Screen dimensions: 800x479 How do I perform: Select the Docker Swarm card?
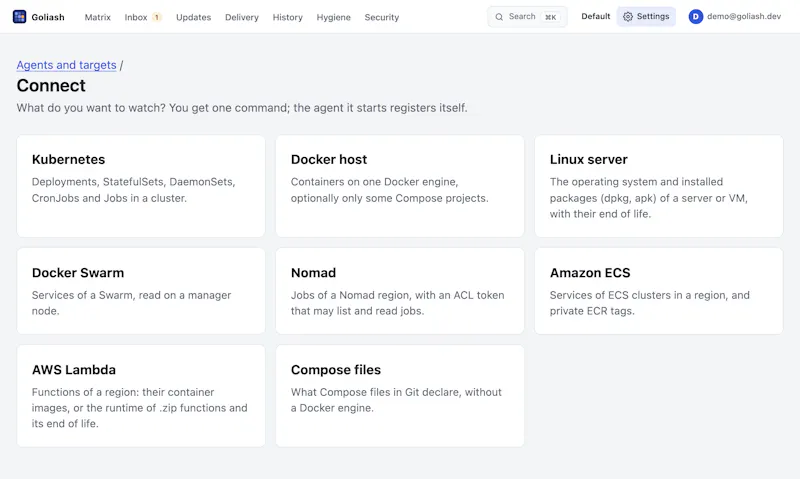pos(141,291)
